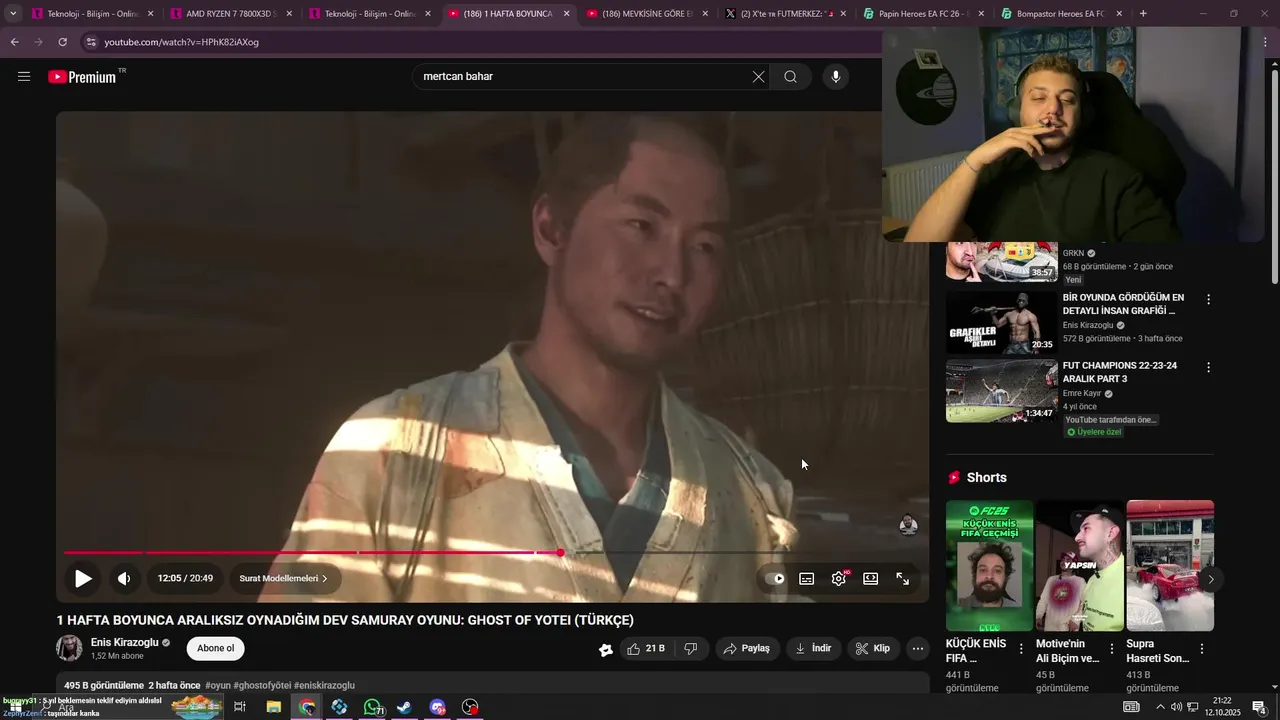The height and width of the screenshot is (720, 1280).
Task: Reload the page
Action: coord(62,42)
